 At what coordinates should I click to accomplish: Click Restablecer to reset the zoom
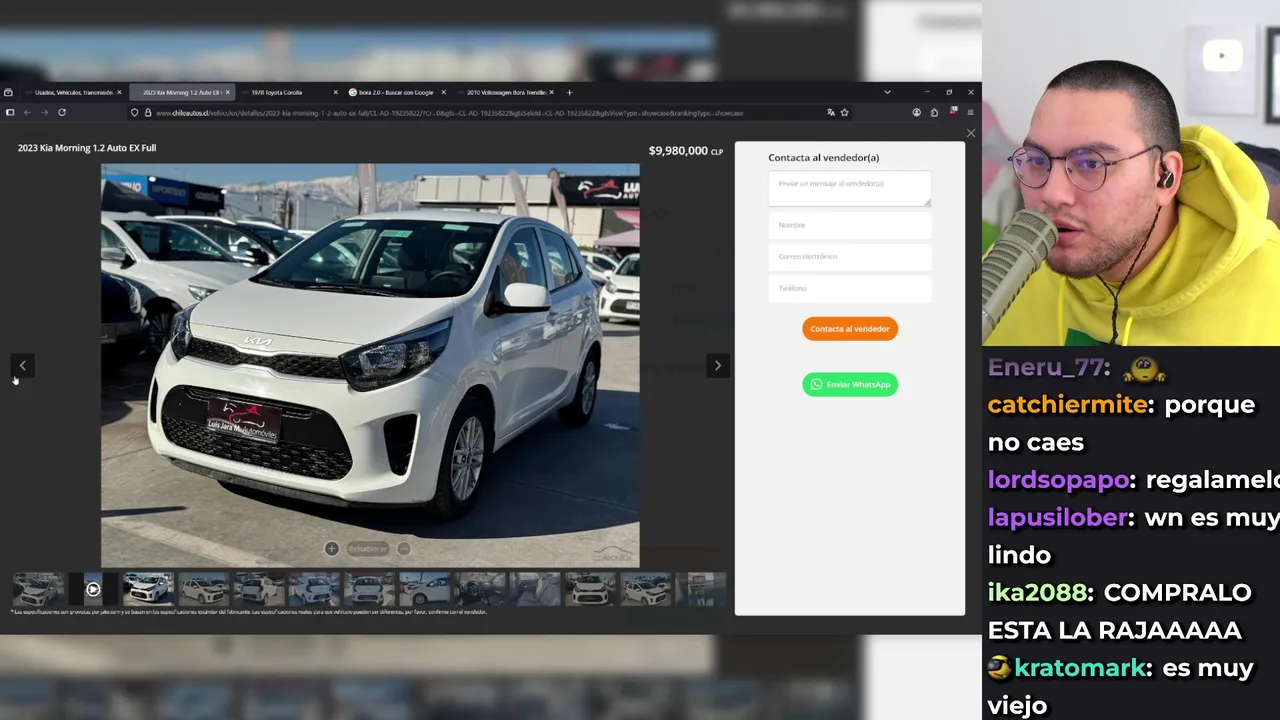pyautogui.click(x=367, y=548)
